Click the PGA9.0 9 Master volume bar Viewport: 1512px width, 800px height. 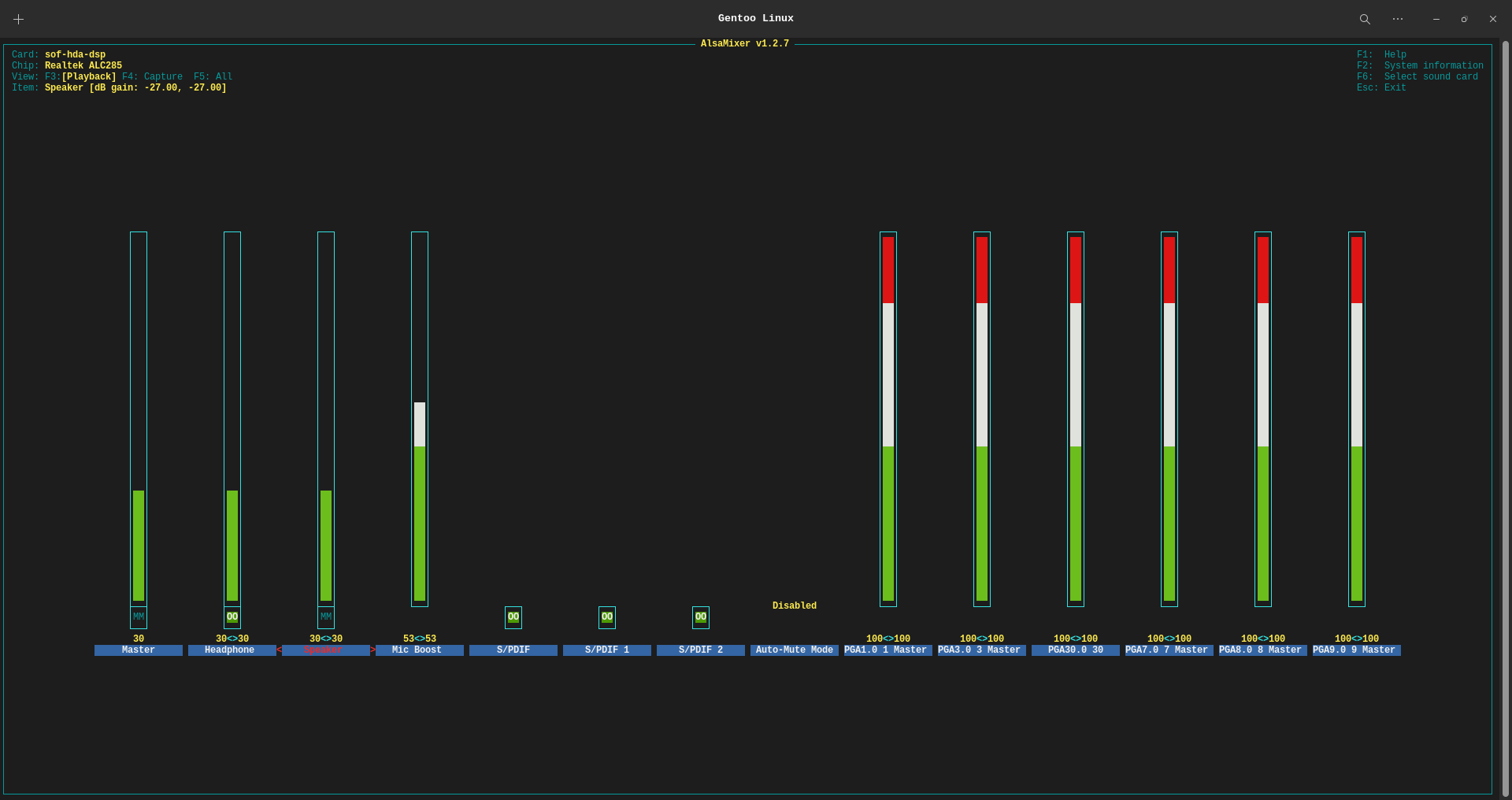tap(1357, 419)
